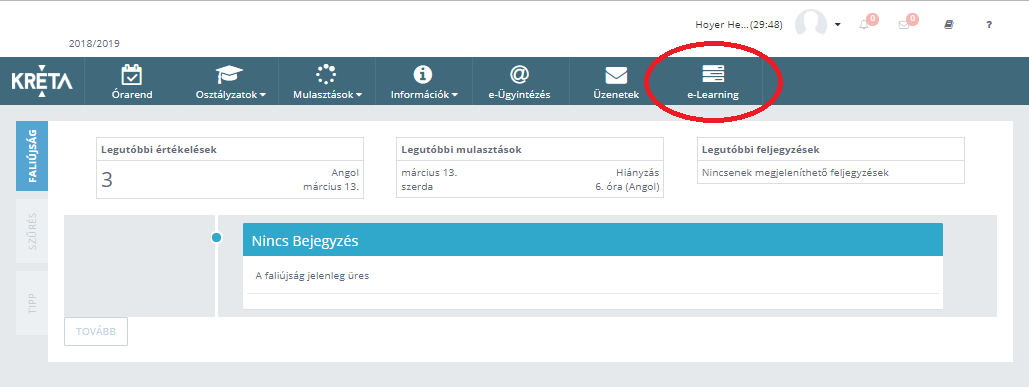The width and height of the screenshot is (1029, 387).
Task: Open the user guide book icon
Action: click(948, 25)
